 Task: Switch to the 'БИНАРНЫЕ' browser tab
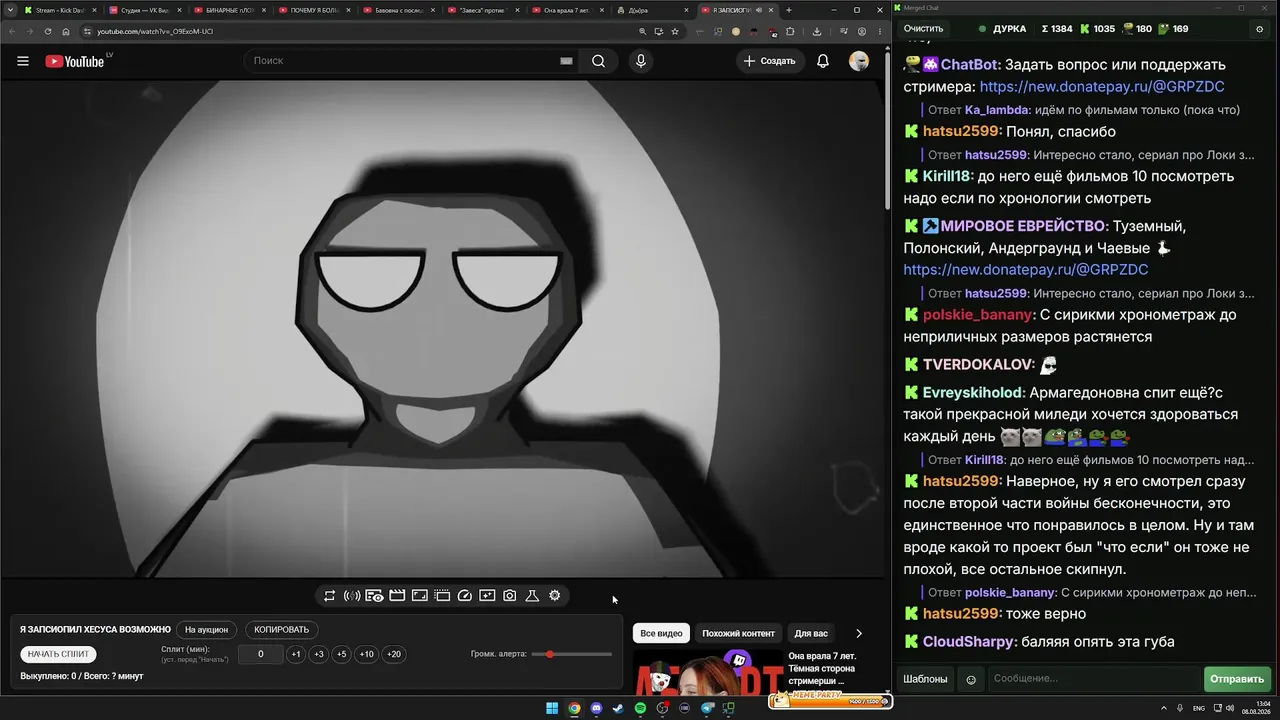(229, 10)
